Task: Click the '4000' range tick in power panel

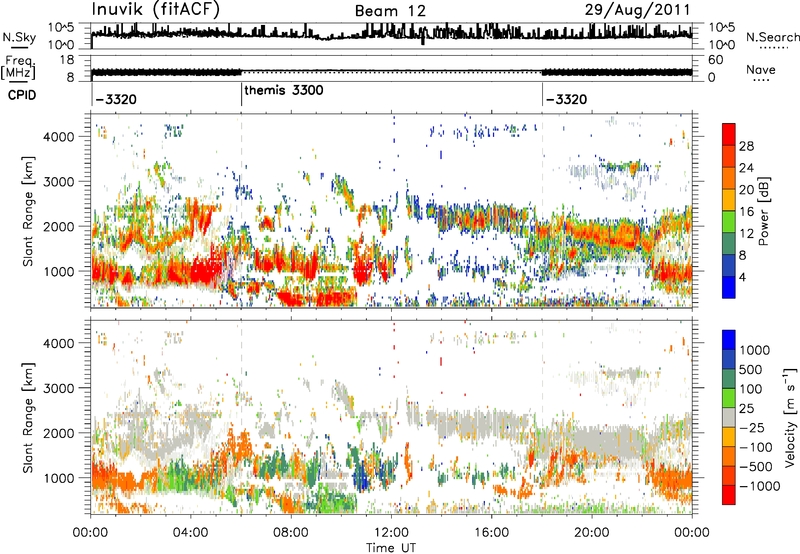Action: (x=58, y=137)
